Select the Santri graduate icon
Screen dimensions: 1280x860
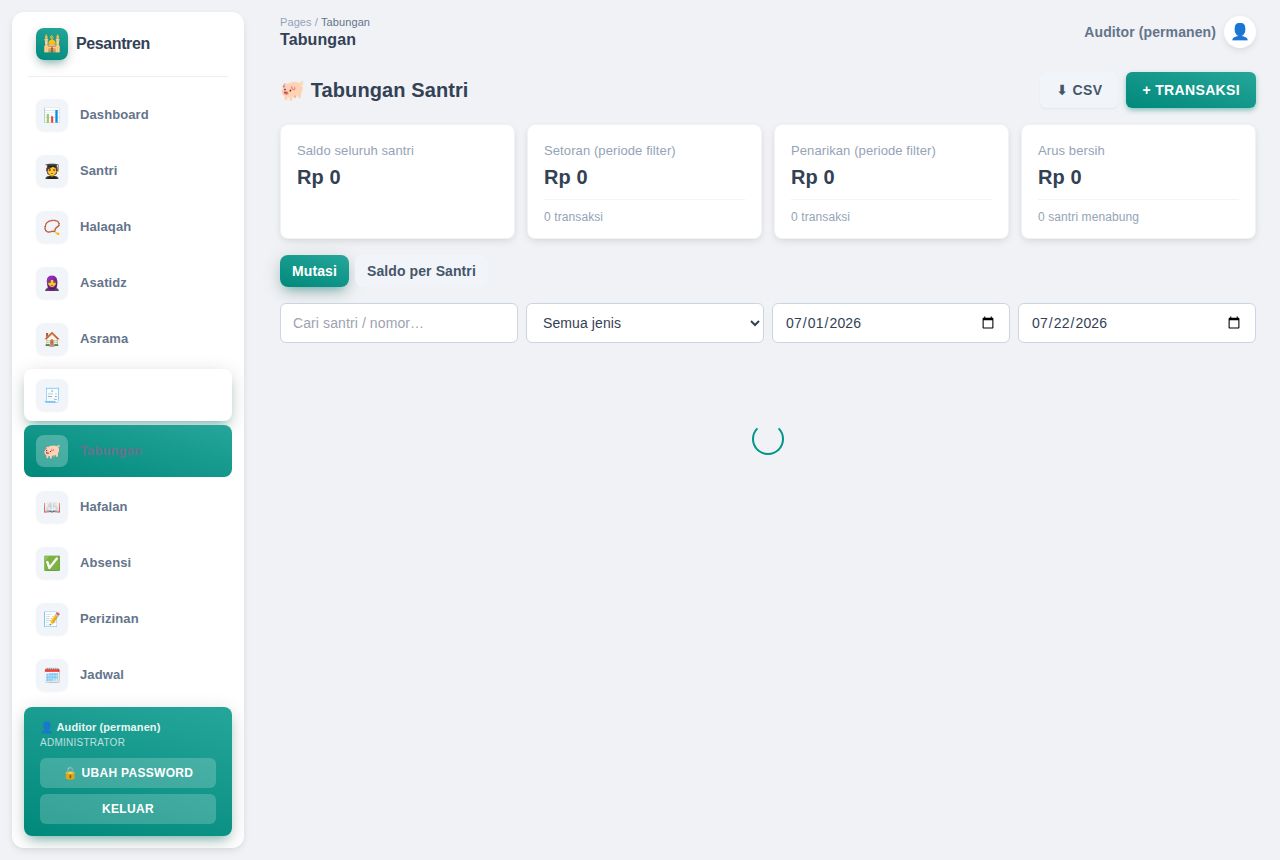tap(52, 171)
